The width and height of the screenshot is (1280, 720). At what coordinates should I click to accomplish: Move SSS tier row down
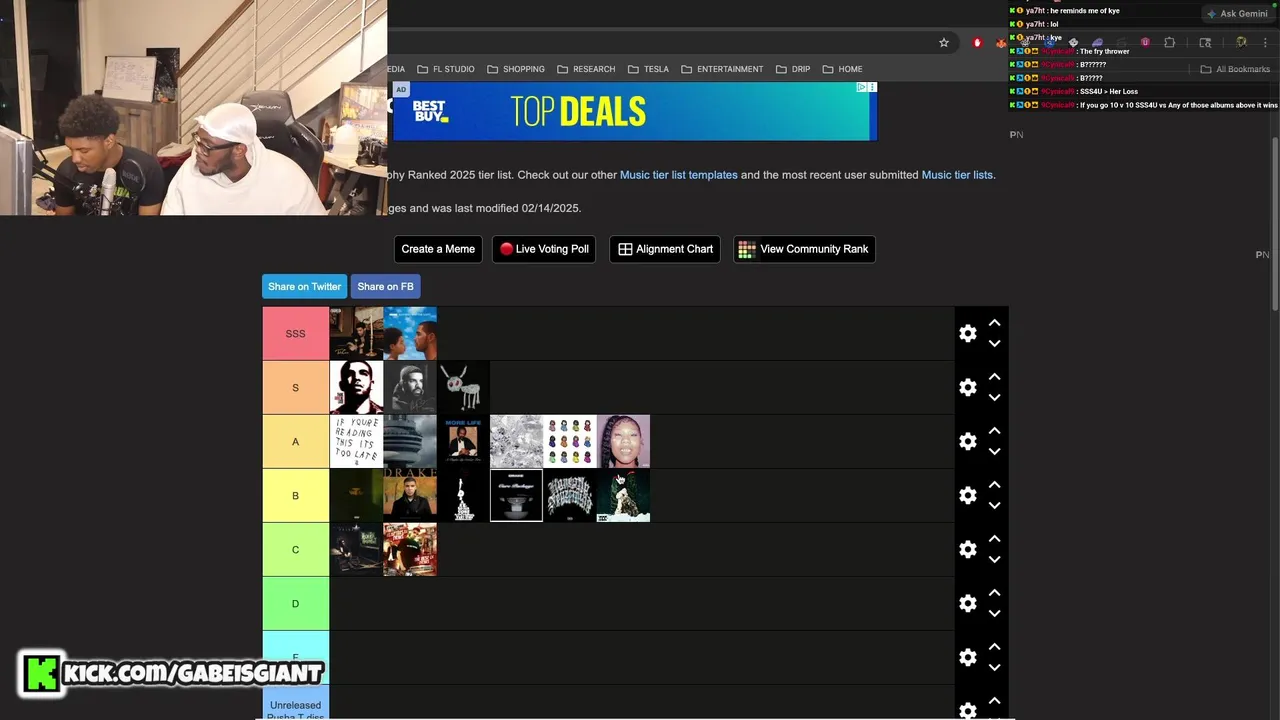(994, 343)
